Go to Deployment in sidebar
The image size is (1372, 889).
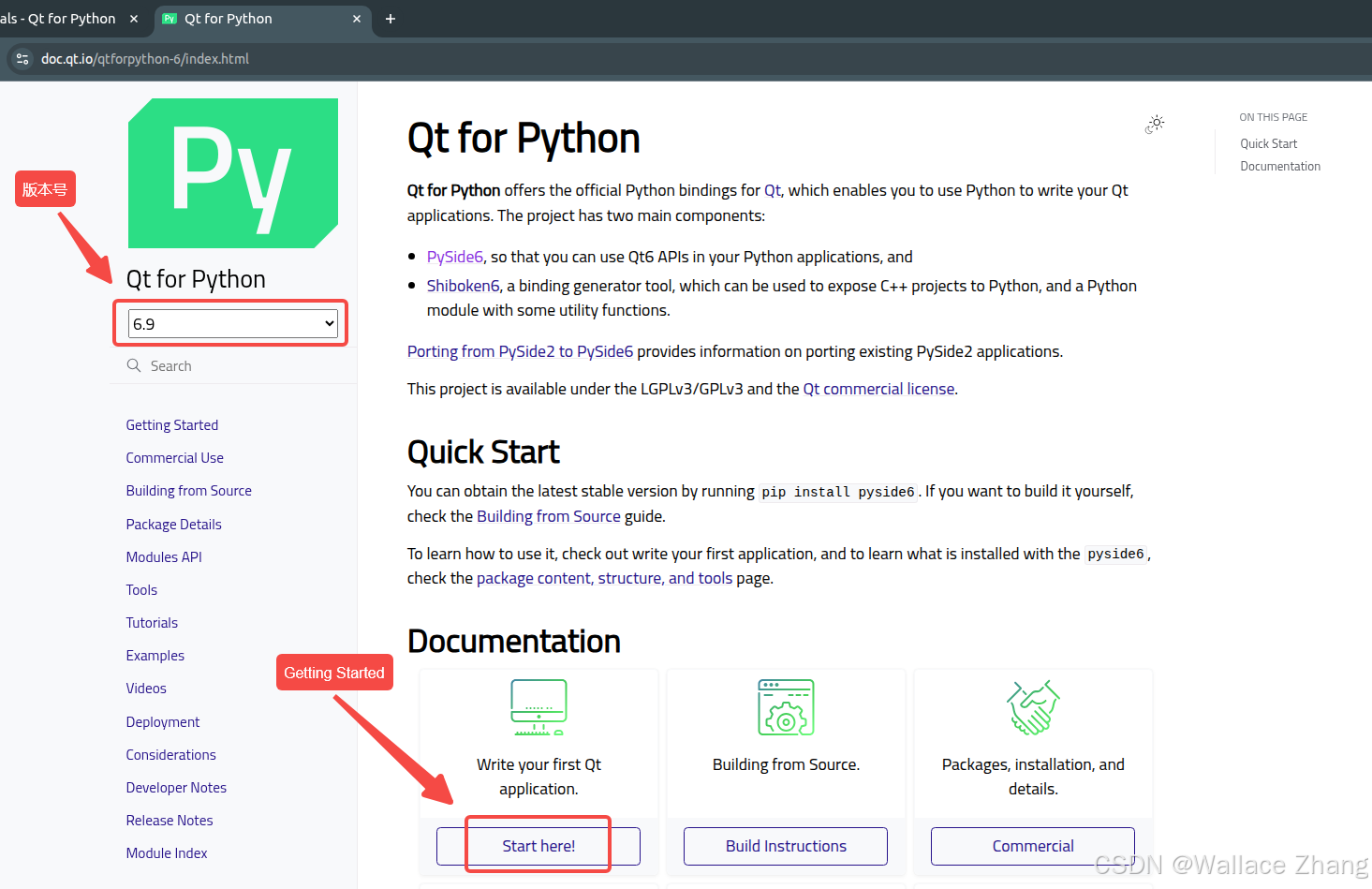163,722
